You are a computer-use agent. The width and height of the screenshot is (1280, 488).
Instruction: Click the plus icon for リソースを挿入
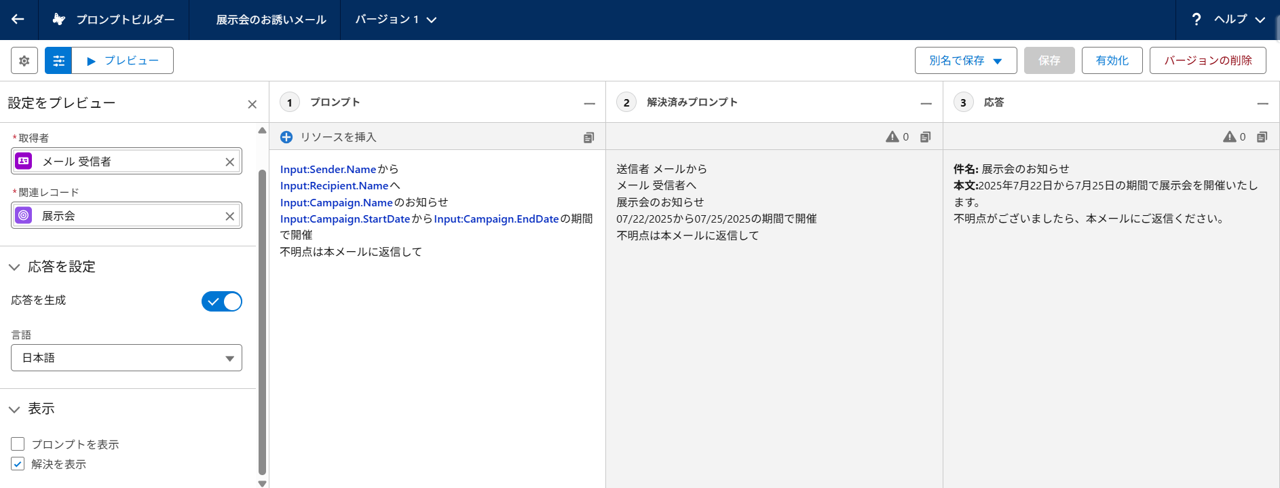point(286,137)
